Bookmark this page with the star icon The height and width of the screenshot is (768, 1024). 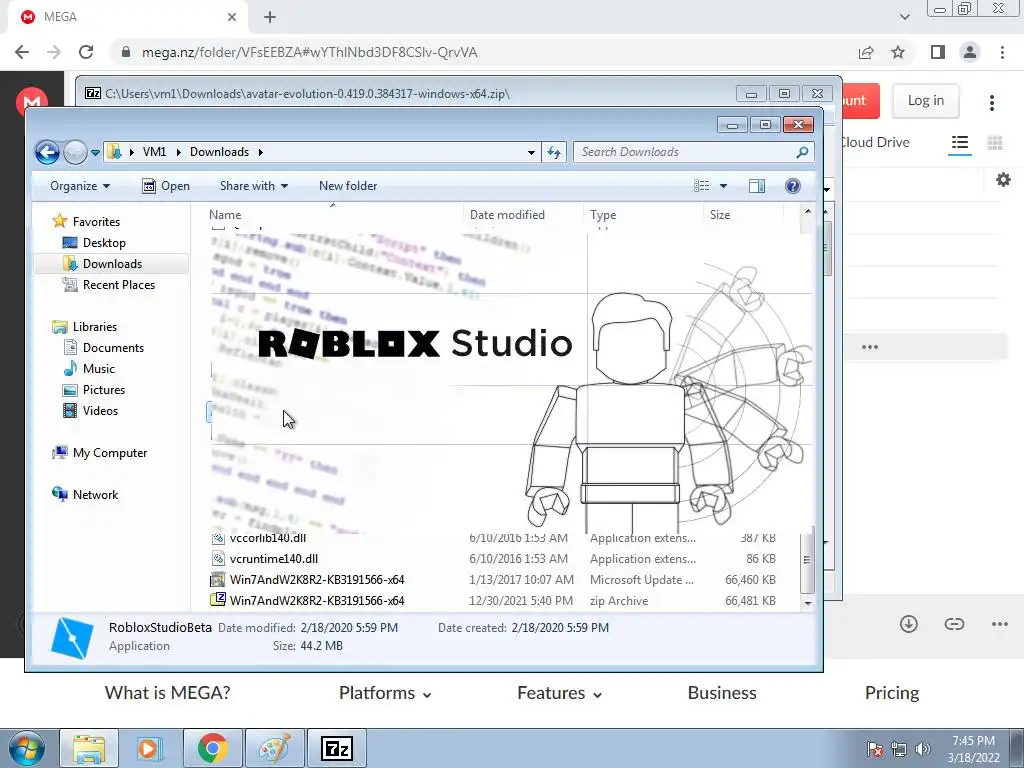click(x=898, y=52)
